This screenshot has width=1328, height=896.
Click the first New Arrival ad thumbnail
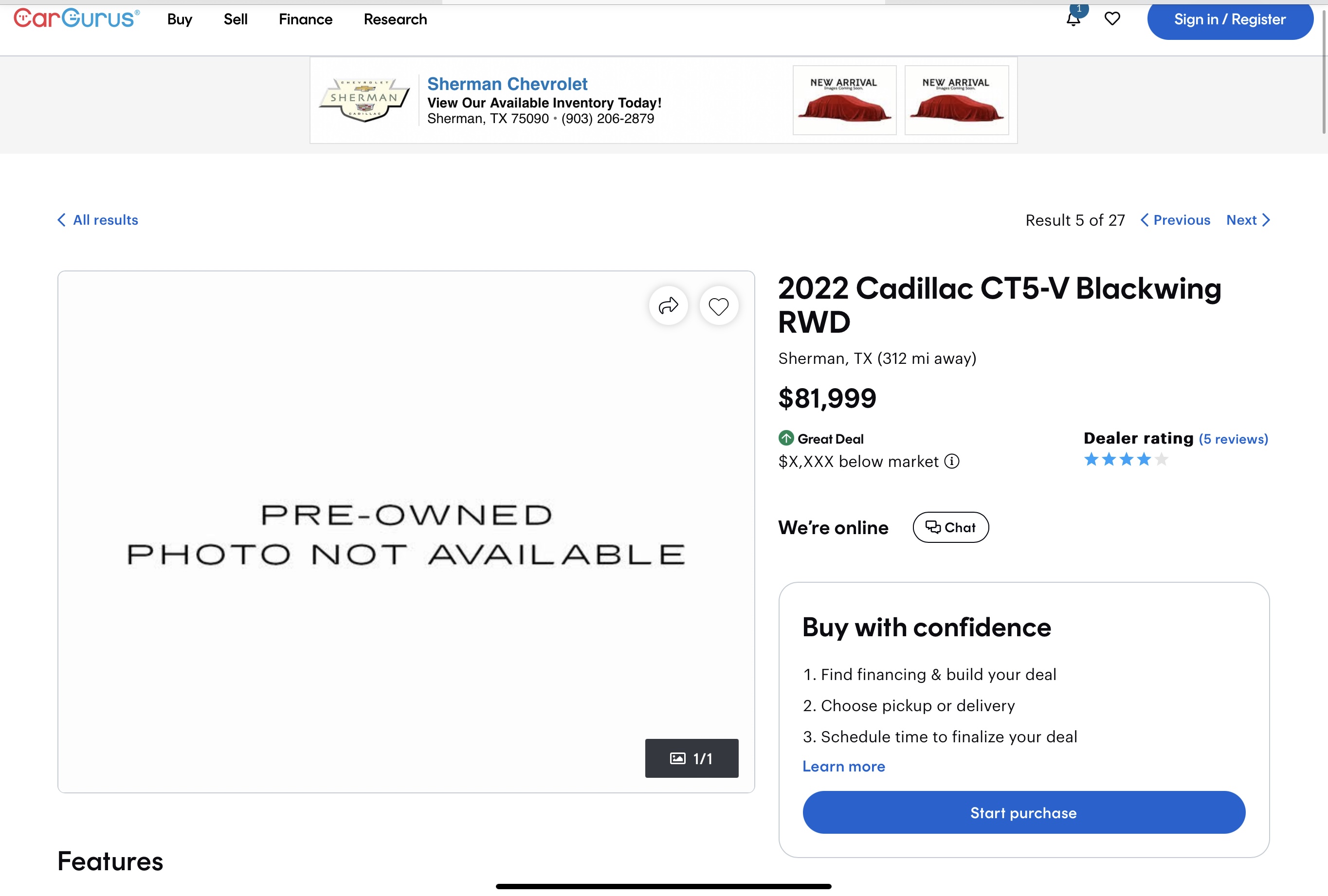844,100
